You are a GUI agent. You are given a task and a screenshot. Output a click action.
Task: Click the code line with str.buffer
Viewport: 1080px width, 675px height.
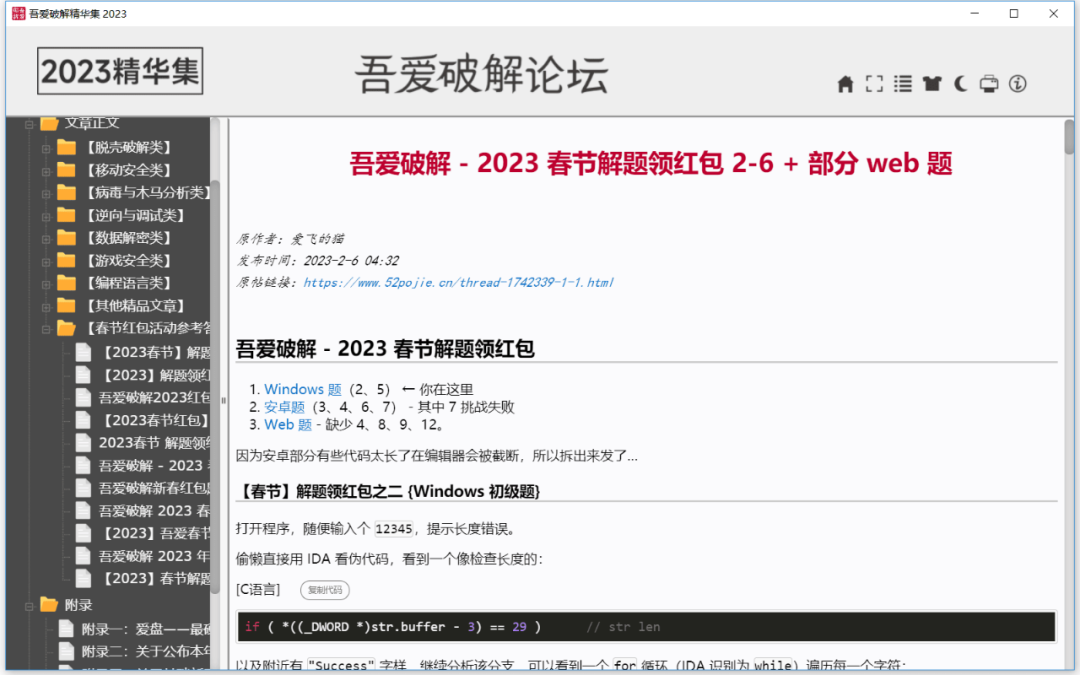(647, 627)
